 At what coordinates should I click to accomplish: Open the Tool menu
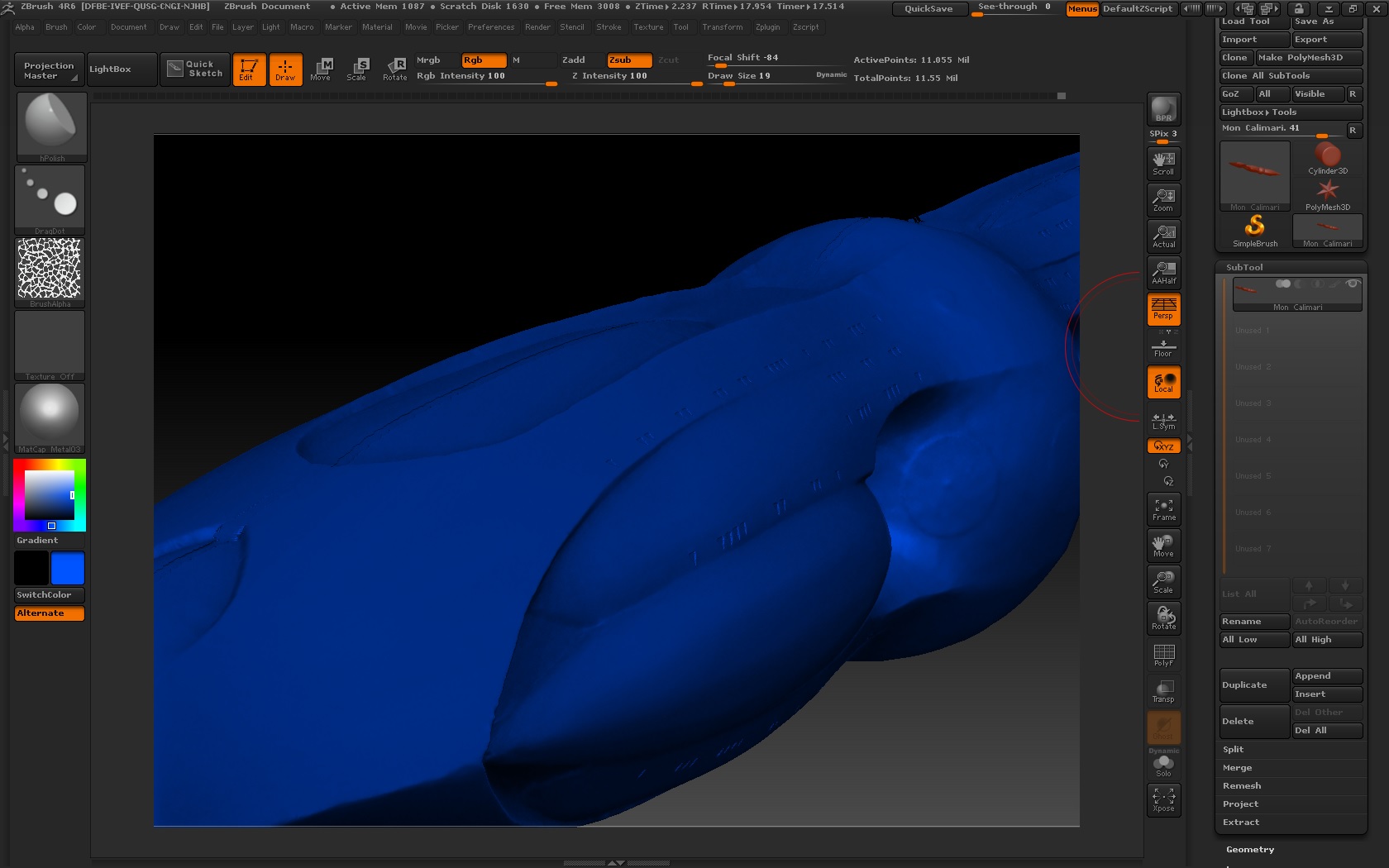pyautogui.click(x=680, y=27)
